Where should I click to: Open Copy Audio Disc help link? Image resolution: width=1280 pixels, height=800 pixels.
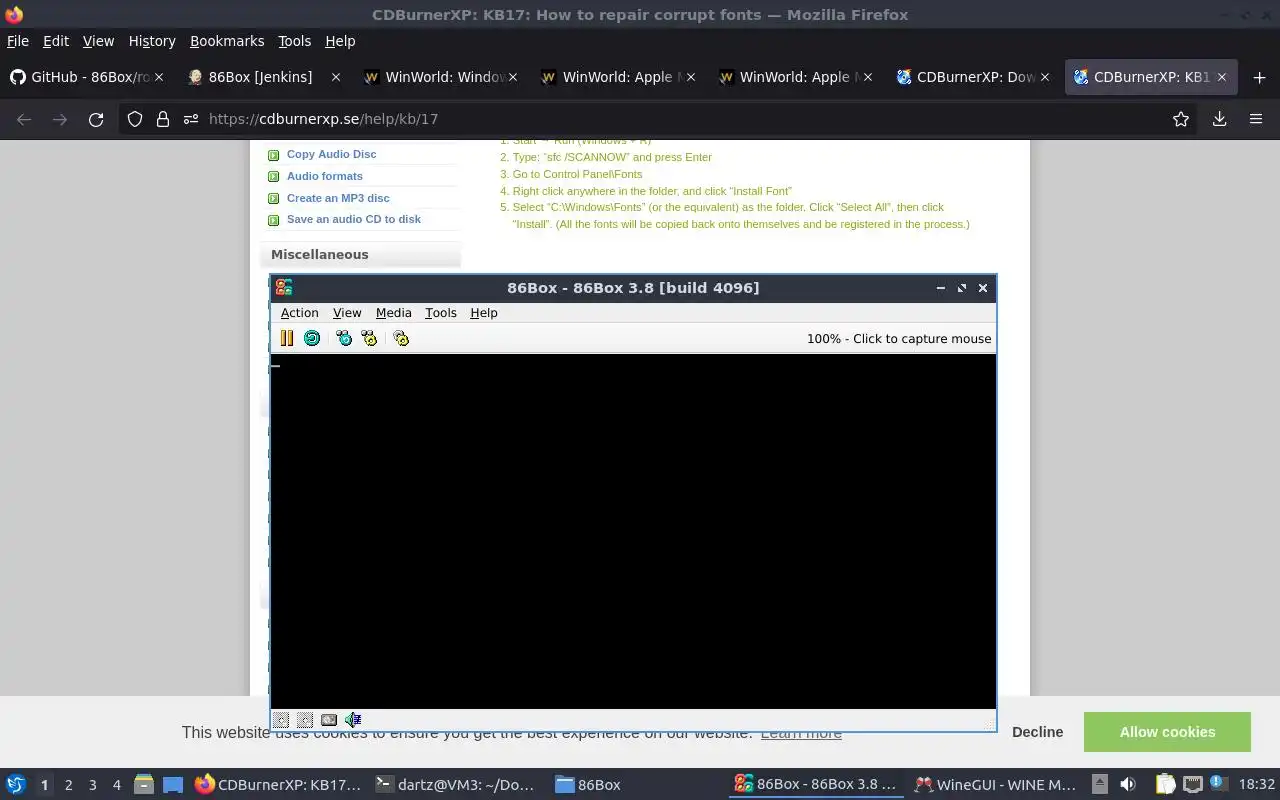point(331,154)
